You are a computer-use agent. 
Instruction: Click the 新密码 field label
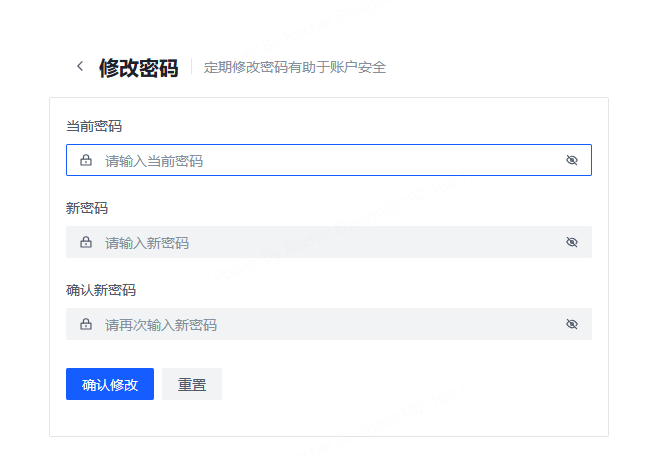pos(87,208)
